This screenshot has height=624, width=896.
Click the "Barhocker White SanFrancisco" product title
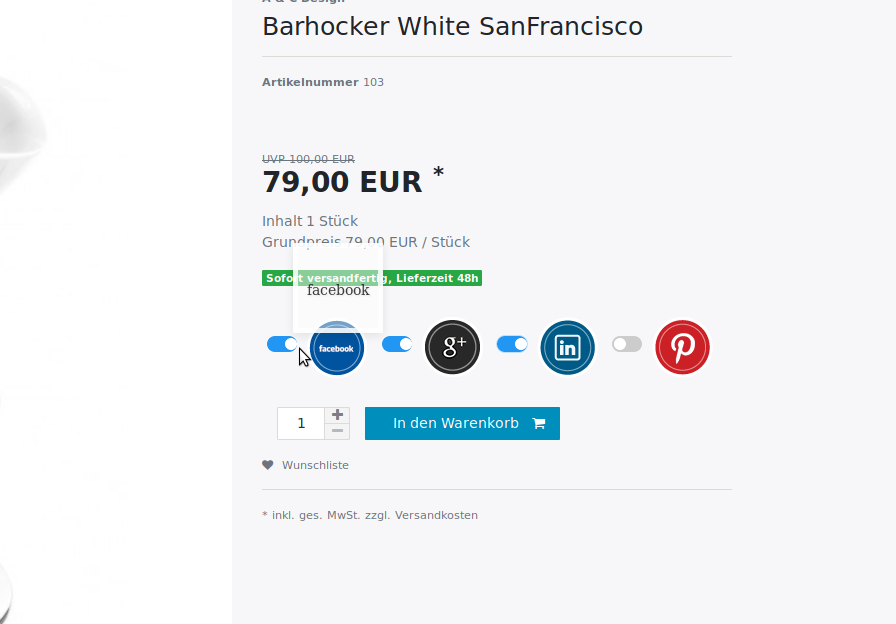(452, 26)
